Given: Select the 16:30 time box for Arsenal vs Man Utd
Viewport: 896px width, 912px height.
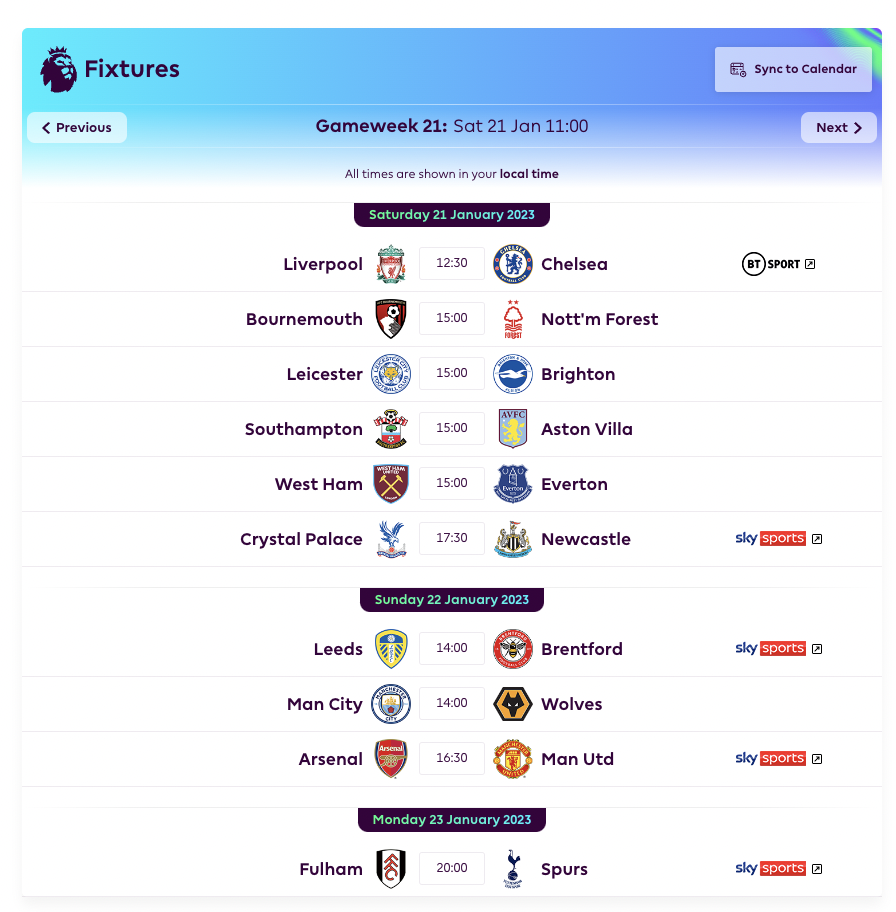Looking at the screenshot, I should pos(451,758).
